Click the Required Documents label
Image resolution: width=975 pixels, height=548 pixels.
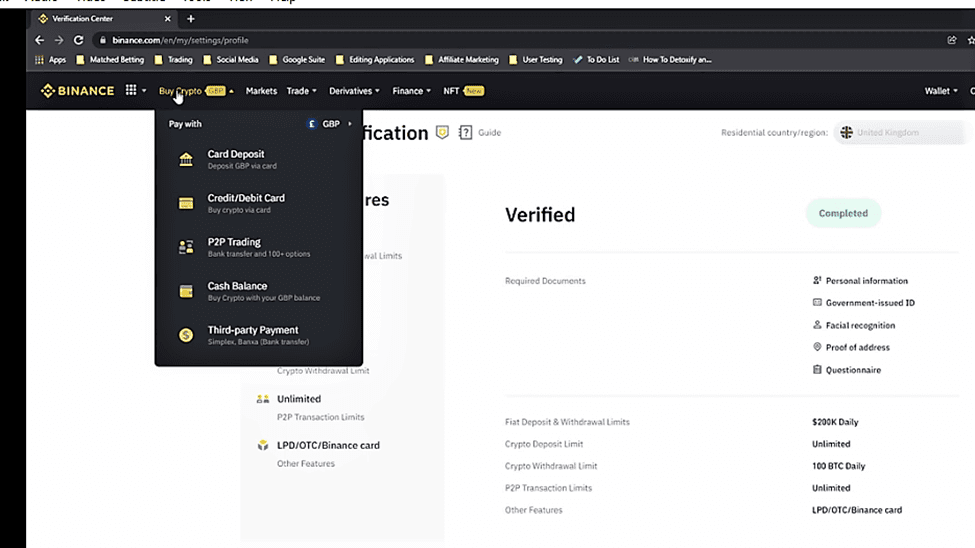545,281
